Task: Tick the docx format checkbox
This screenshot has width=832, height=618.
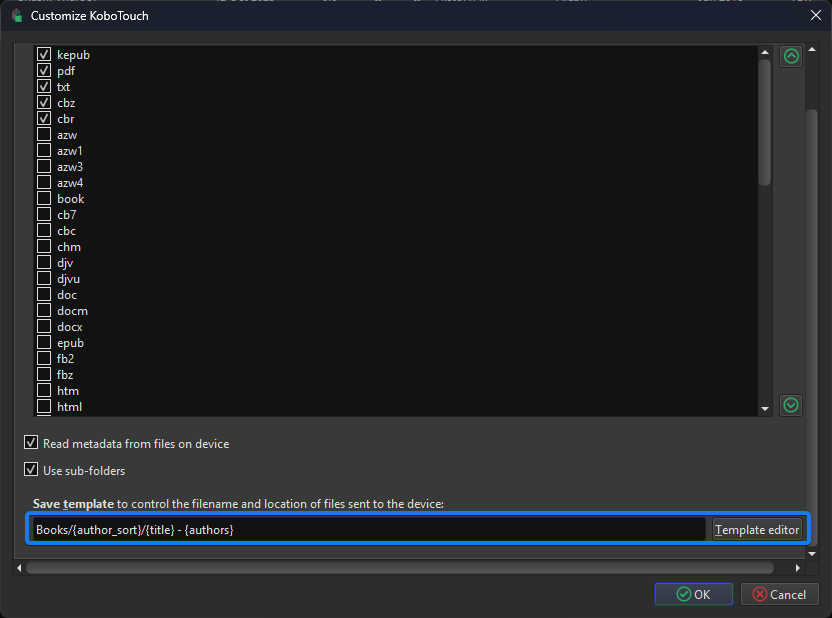Action: coord(44,327)
